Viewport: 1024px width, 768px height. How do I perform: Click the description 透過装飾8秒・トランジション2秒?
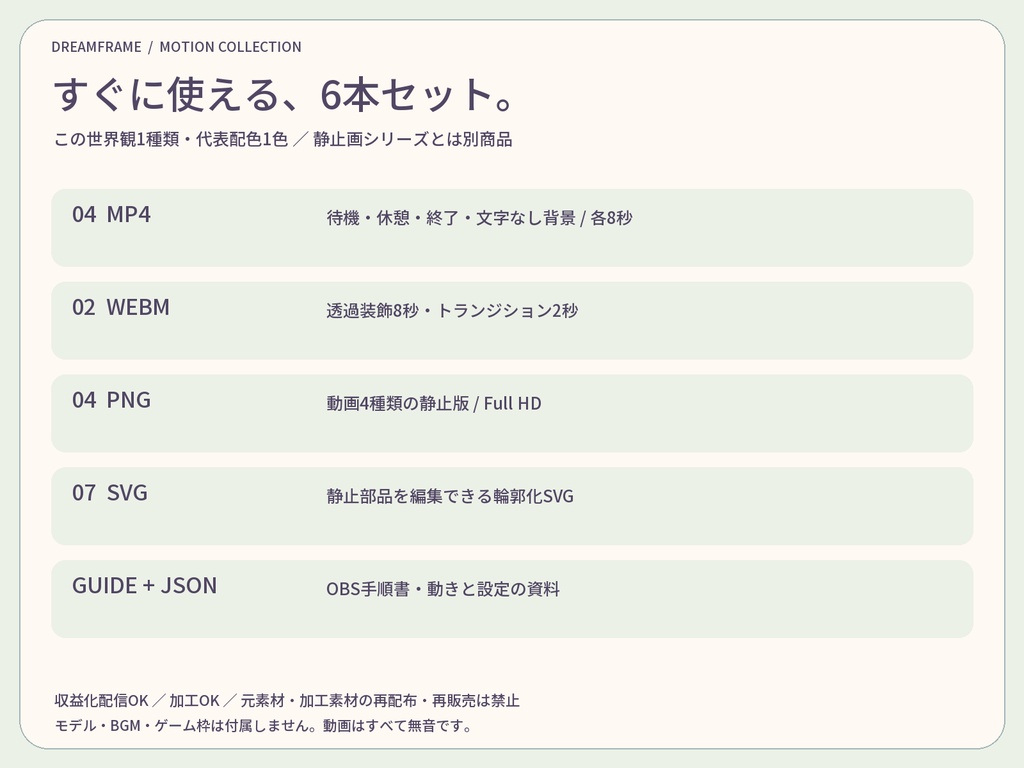tap(452, 310)
